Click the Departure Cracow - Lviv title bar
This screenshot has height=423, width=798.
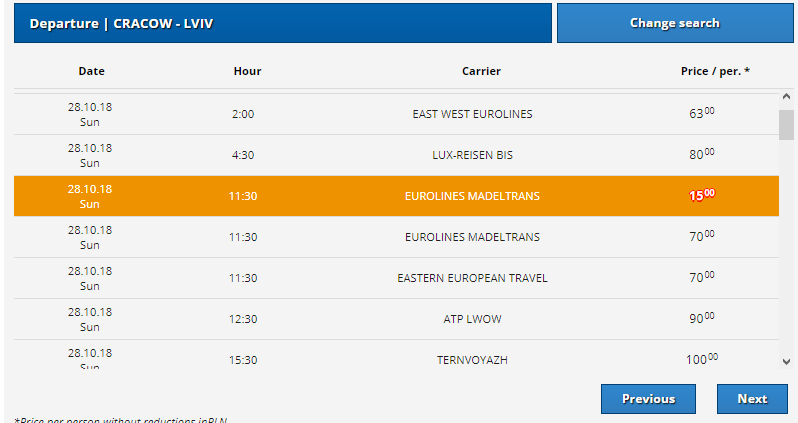pyautogui.click(x=282, y=23)
